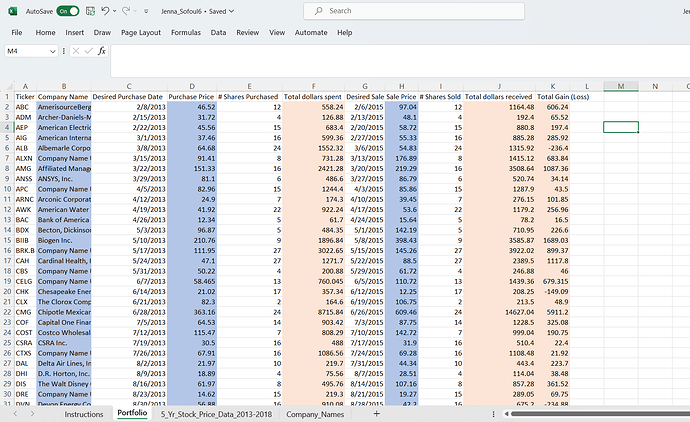Click into the Search box

click(414, 11)
